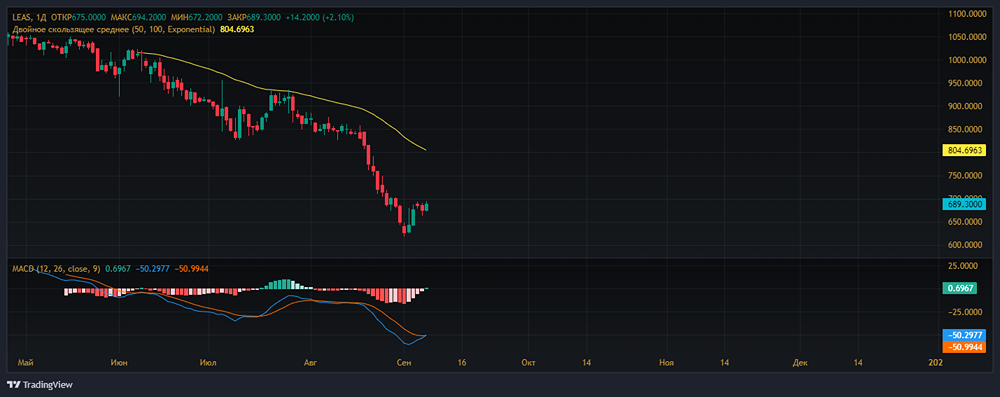Viewport: 1000px width, 397px height.
Task: Click the Июн date on time axis
Action: (119, 363)
